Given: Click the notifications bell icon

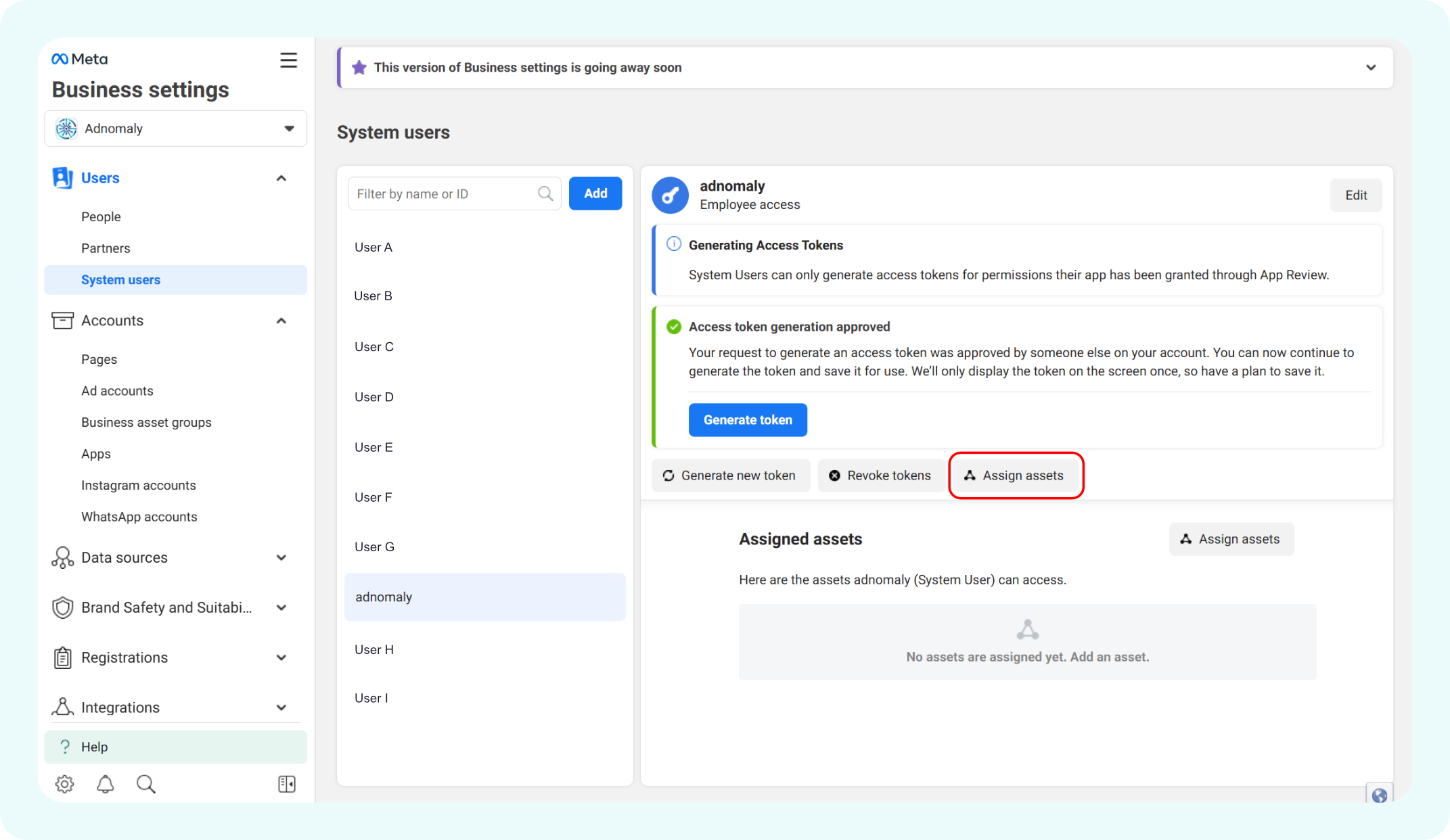Looking at the screenshot, I should [105, 784].
